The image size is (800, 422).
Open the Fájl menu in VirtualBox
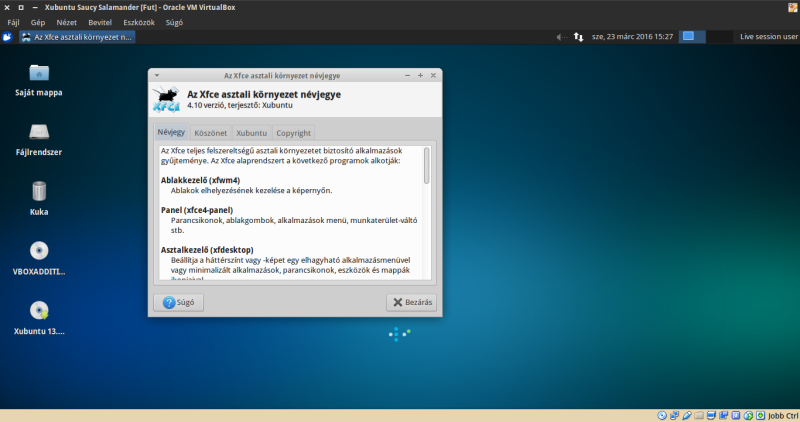13,22
